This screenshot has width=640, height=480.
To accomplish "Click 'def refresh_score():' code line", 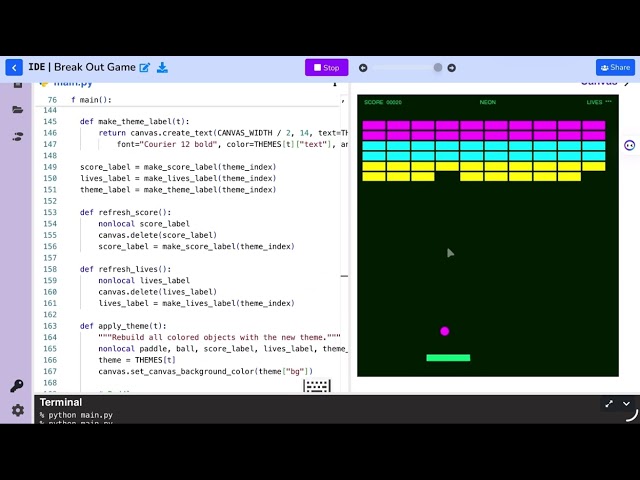I will (126, 212).
